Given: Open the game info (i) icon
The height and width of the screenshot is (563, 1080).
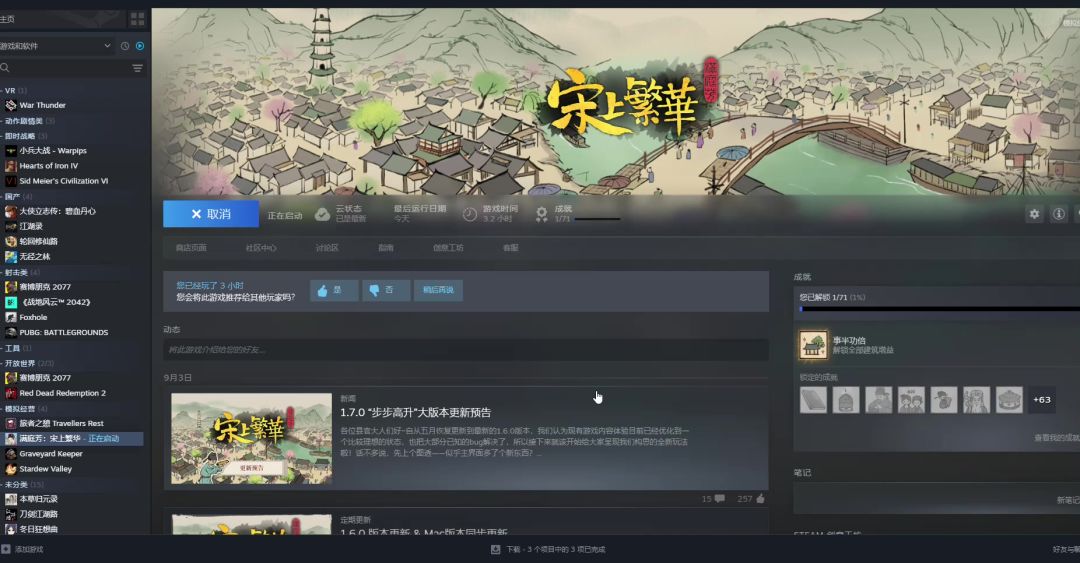Looking at the screenshot, I should (x=1058, y=214).
